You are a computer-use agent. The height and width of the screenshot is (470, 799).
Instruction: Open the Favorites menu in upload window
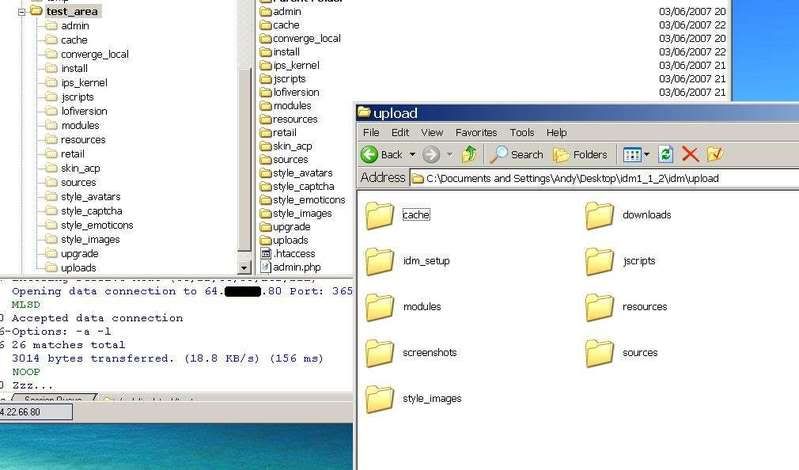(x=476, y=133)
